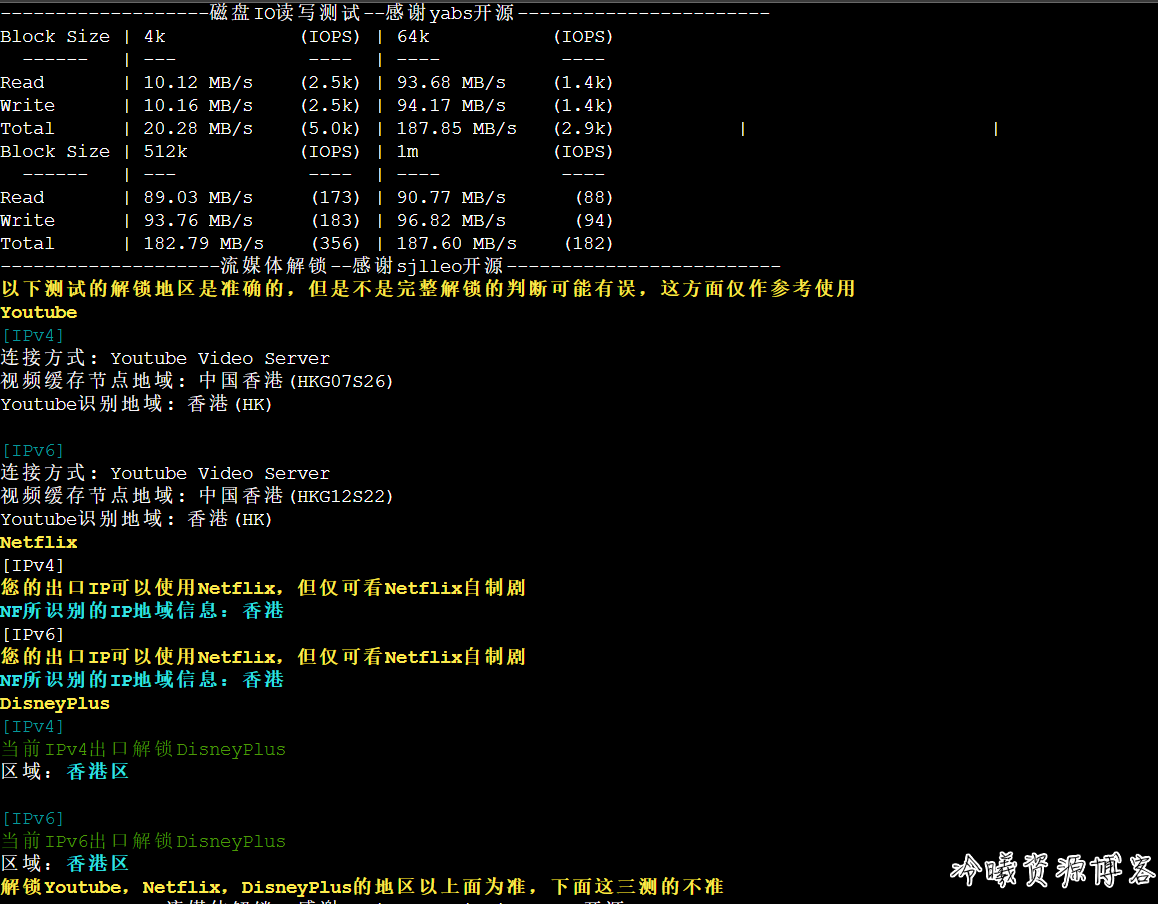Click the 512k total 182.79 MB/s value
This screenshot has height=904, width=1158.
point(203,244)
